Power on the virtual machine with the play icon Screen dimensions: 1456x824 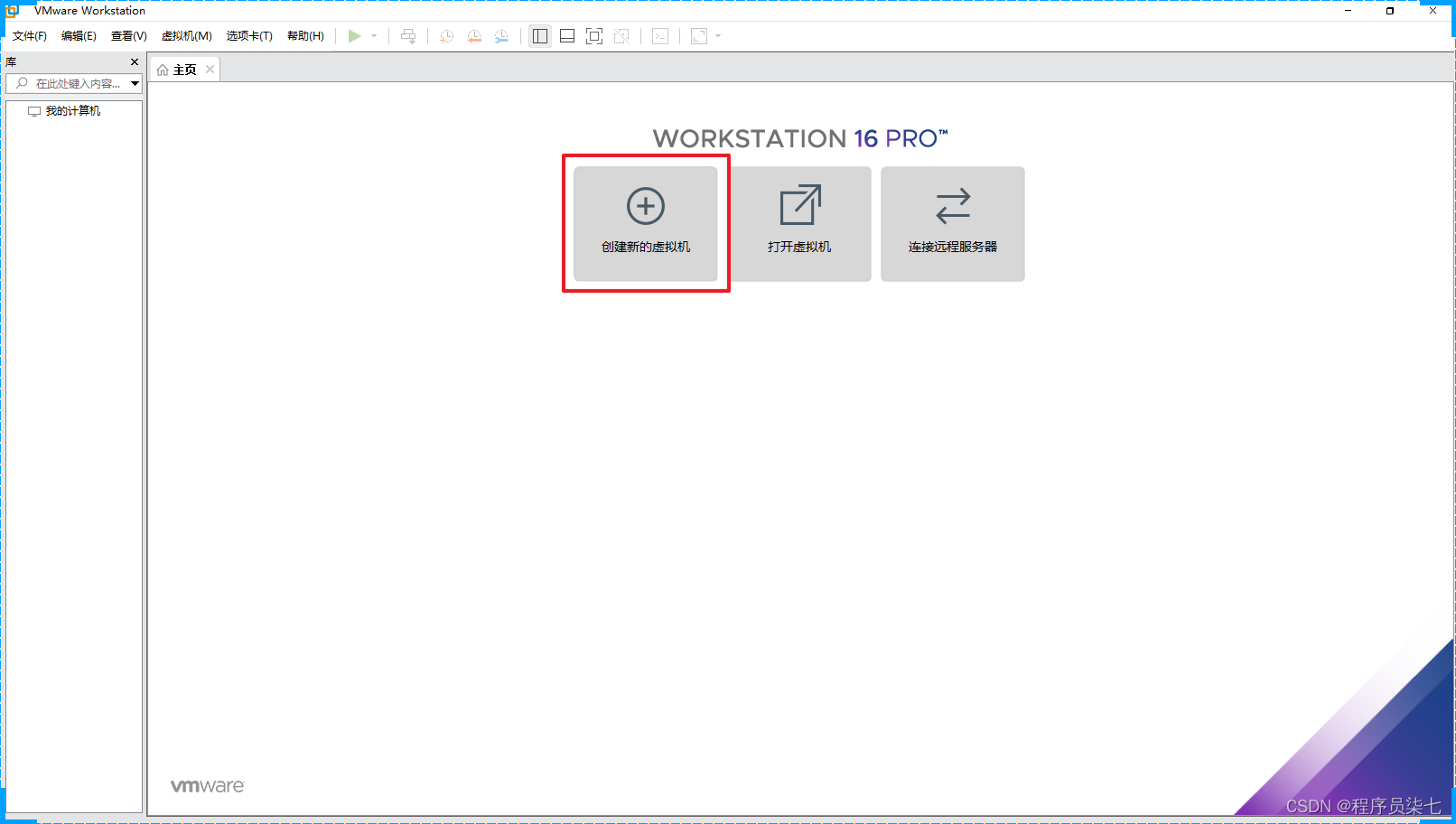354,36
